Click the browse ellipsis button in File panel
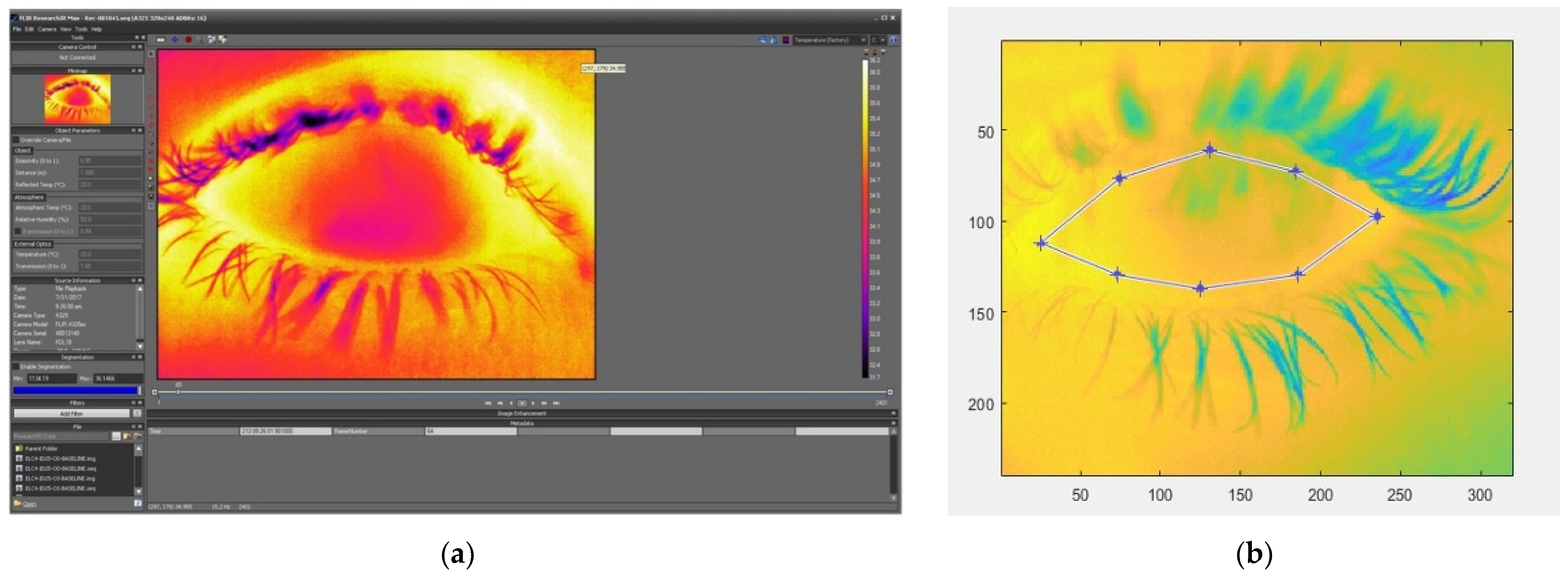Image resolution: width=1568 pixels, height=576 pixels. [x=116, y=436]
